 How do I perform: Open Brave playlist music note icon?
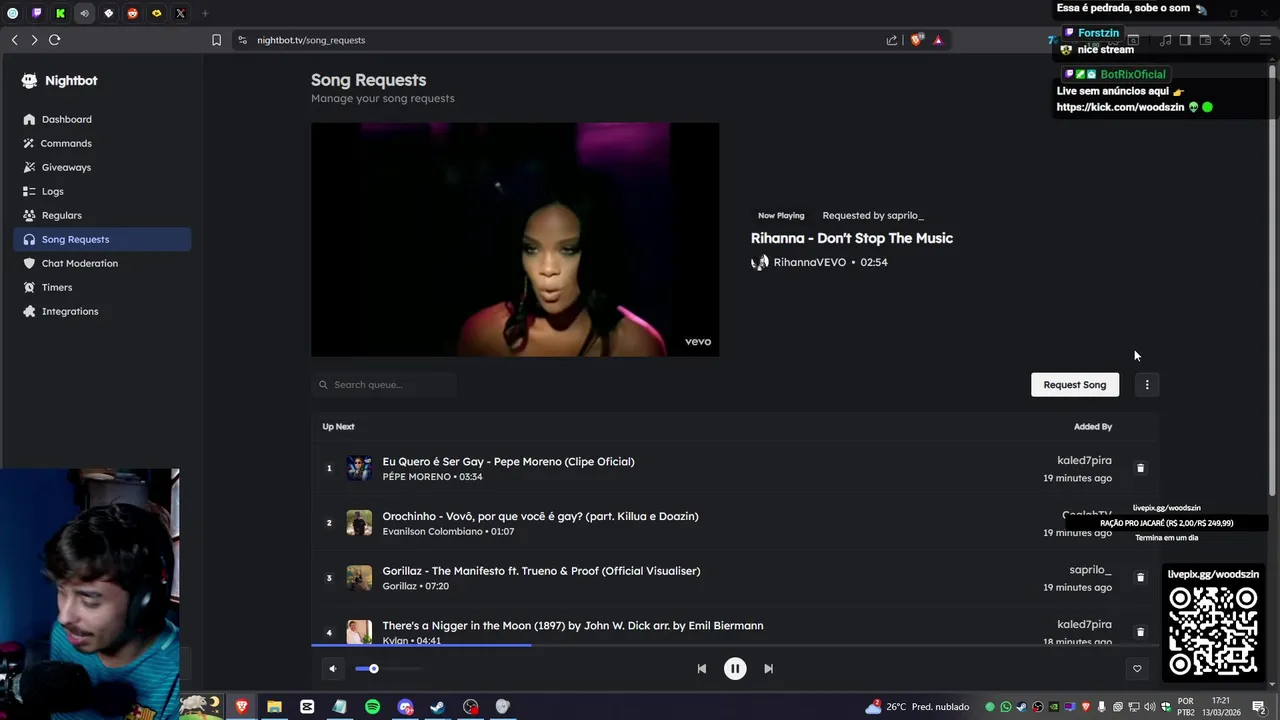click(1165, 40)
